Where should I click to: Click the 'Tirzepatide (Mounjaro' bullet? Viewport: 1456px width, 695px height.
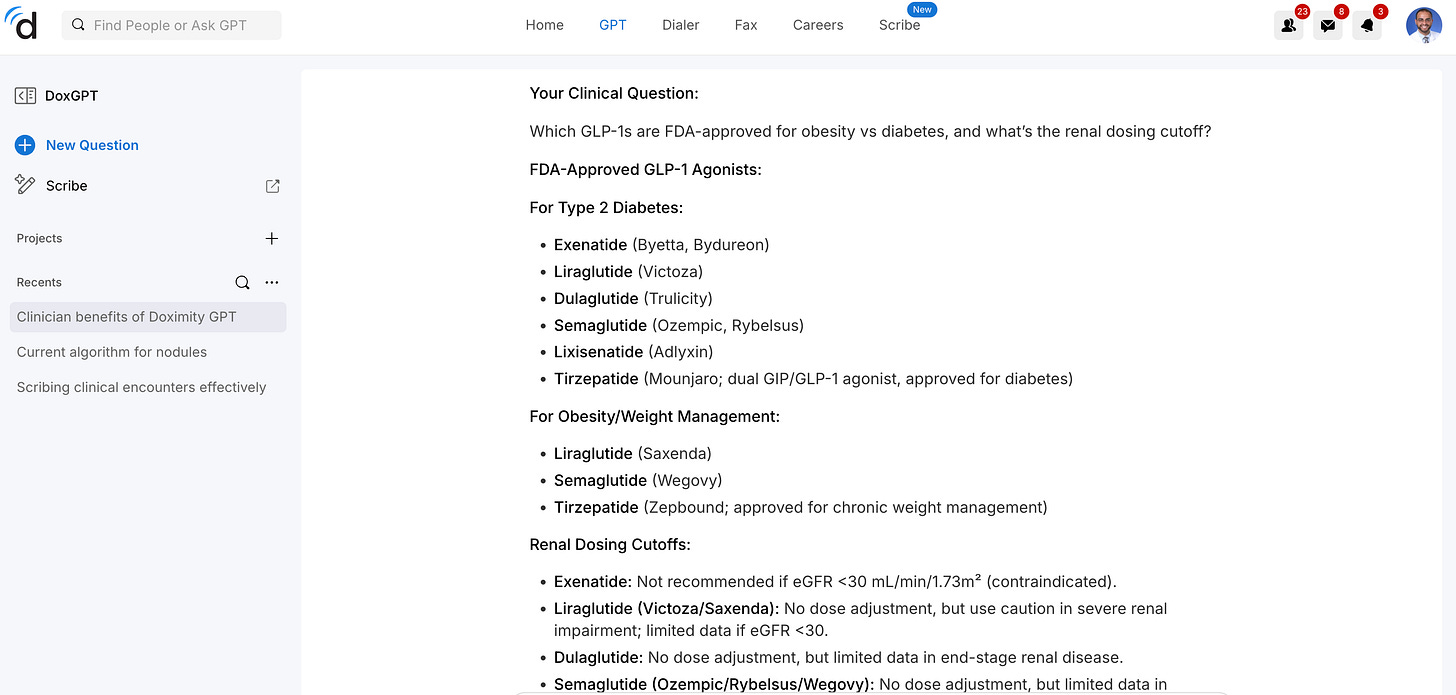pyautogui.click(x=813, y=379)
